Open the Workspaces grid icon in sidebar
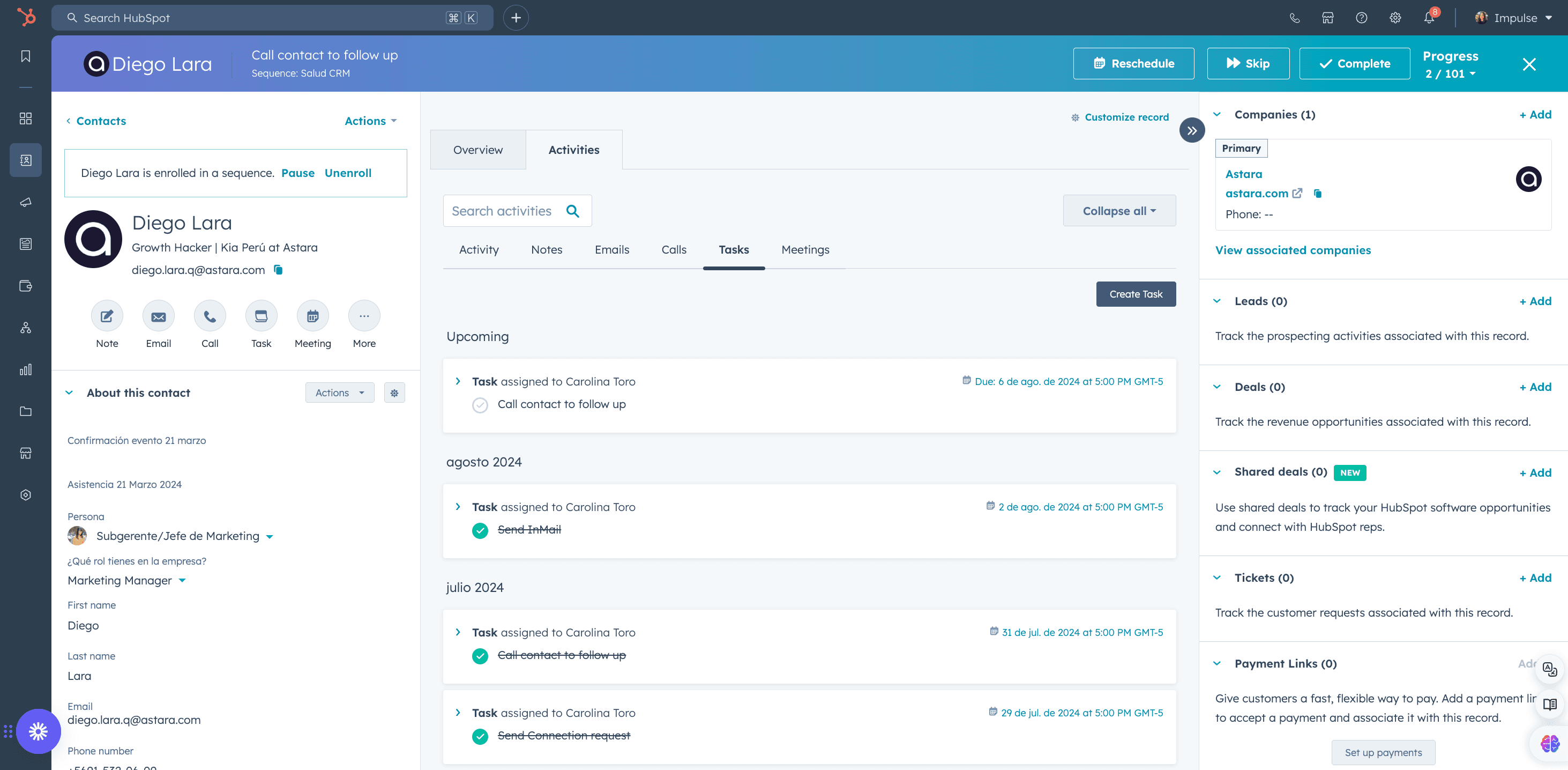 26,118
